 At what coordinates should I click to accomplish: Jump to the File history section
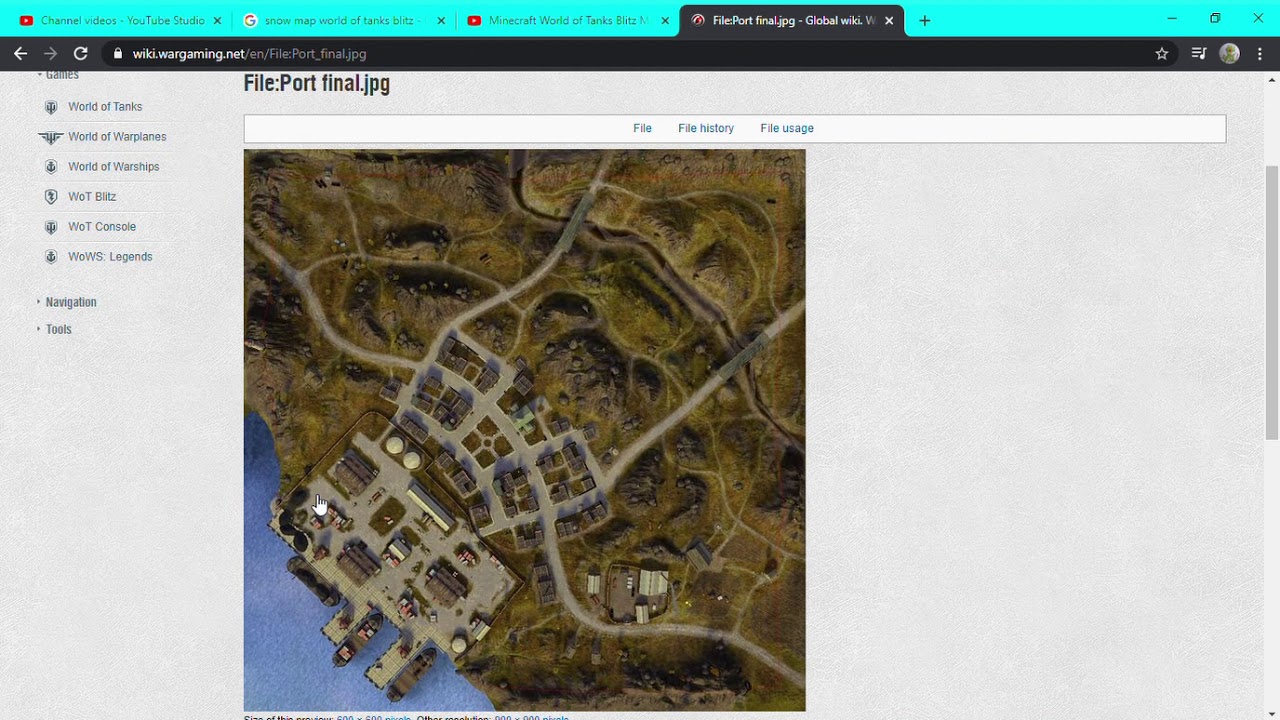(706, 128)
